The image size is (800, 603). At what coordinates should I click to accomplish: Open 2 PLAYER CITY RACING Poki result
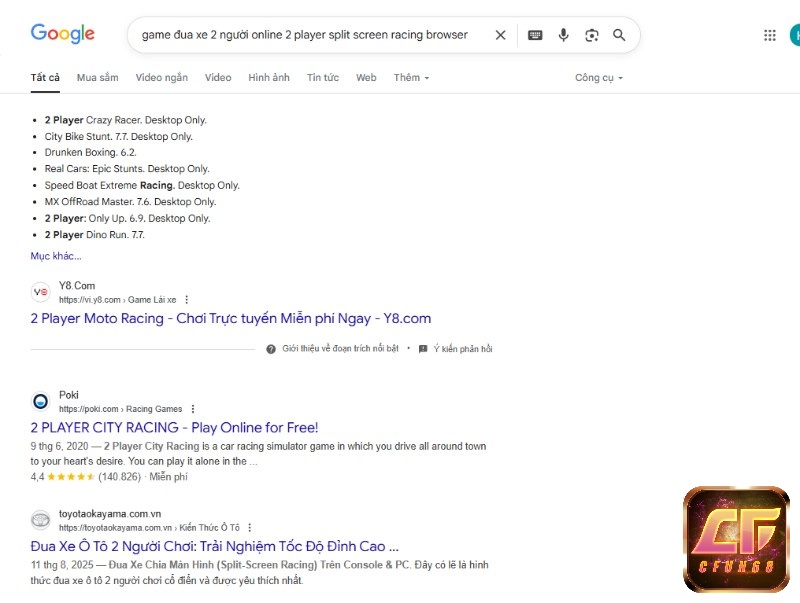point(174,428)
